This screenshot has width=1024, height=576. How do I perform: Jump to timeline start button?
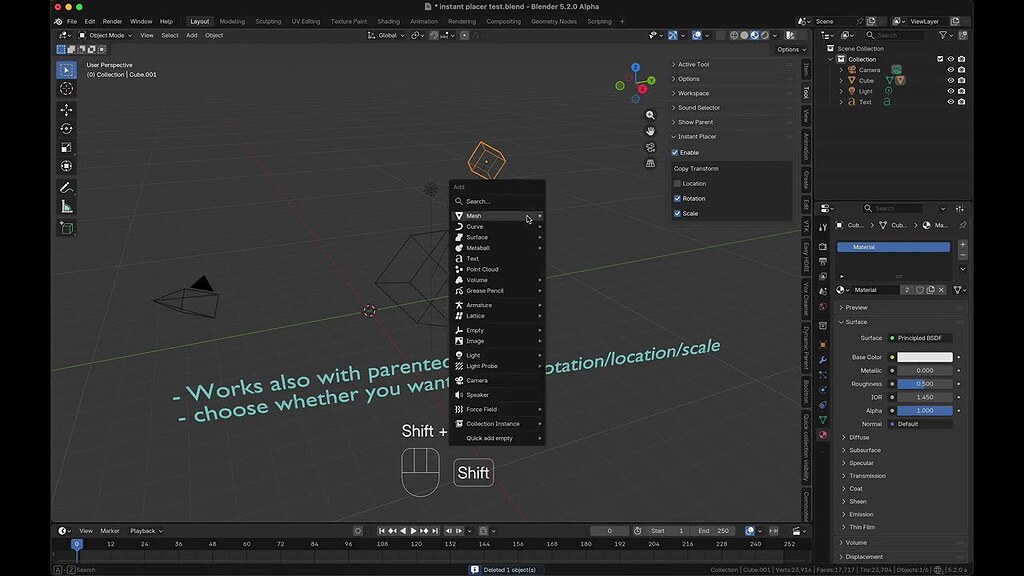[382, 531]
